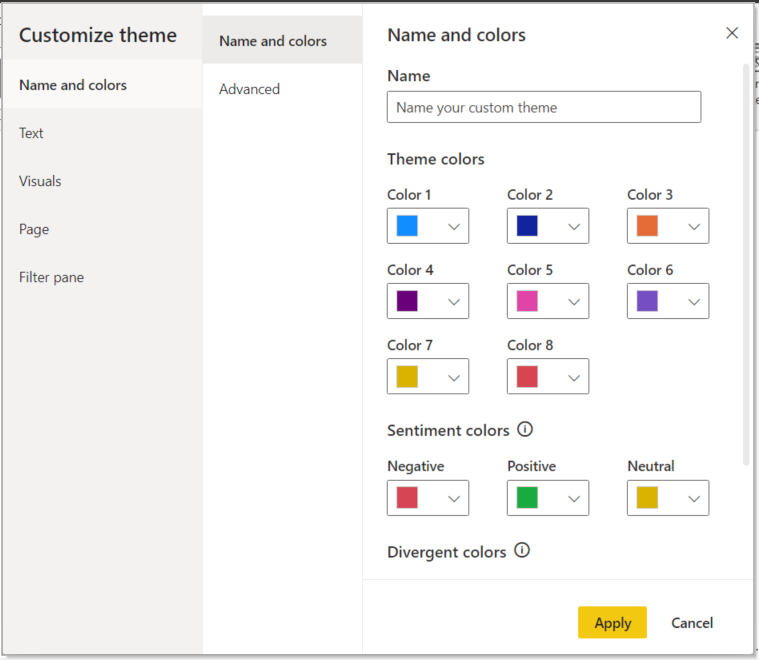Image resolution: width=759 pixels, height=660 pixels.
Task: Click the Divergent colors heading text
Action: 446,552
